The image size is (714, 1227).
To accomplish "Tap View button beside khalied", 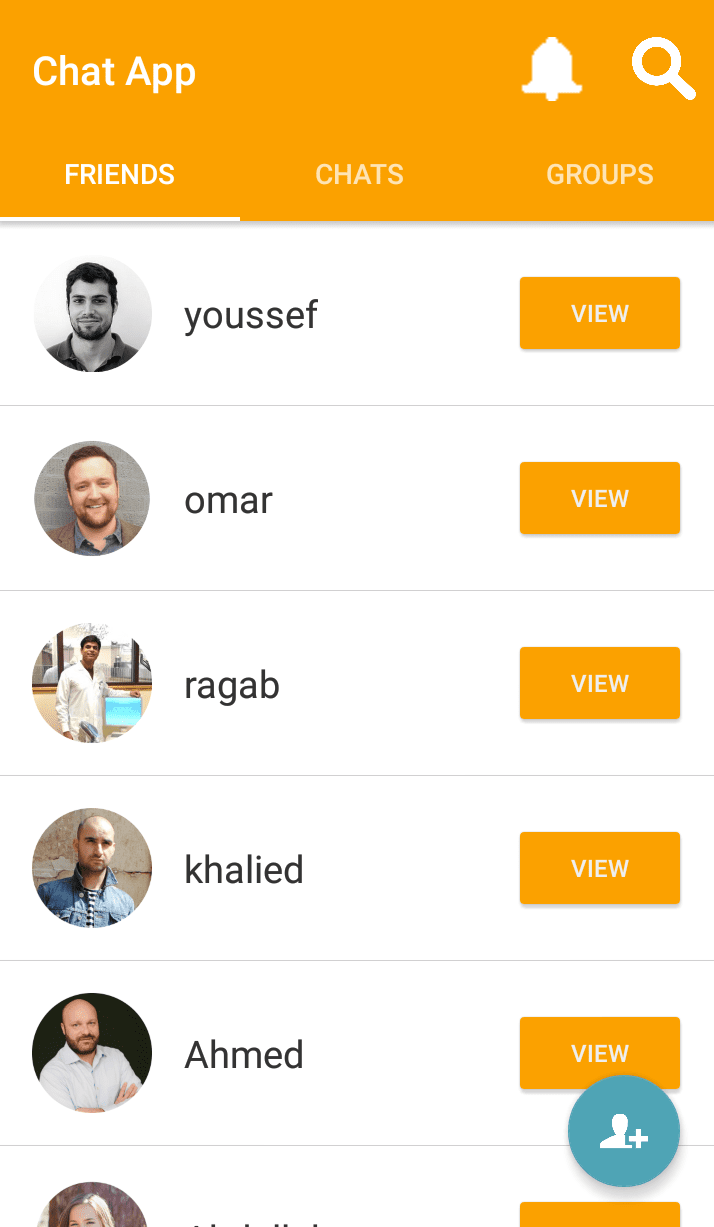I will coord(599,868).
